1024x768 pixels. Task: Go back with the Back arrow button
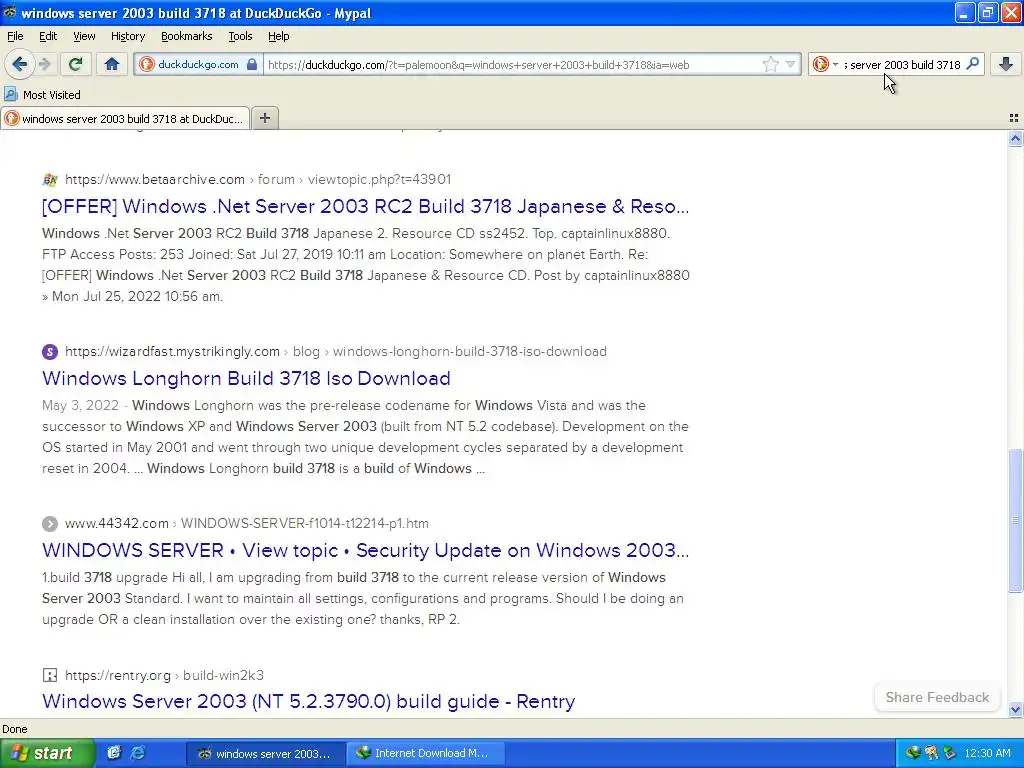[20, 64]
